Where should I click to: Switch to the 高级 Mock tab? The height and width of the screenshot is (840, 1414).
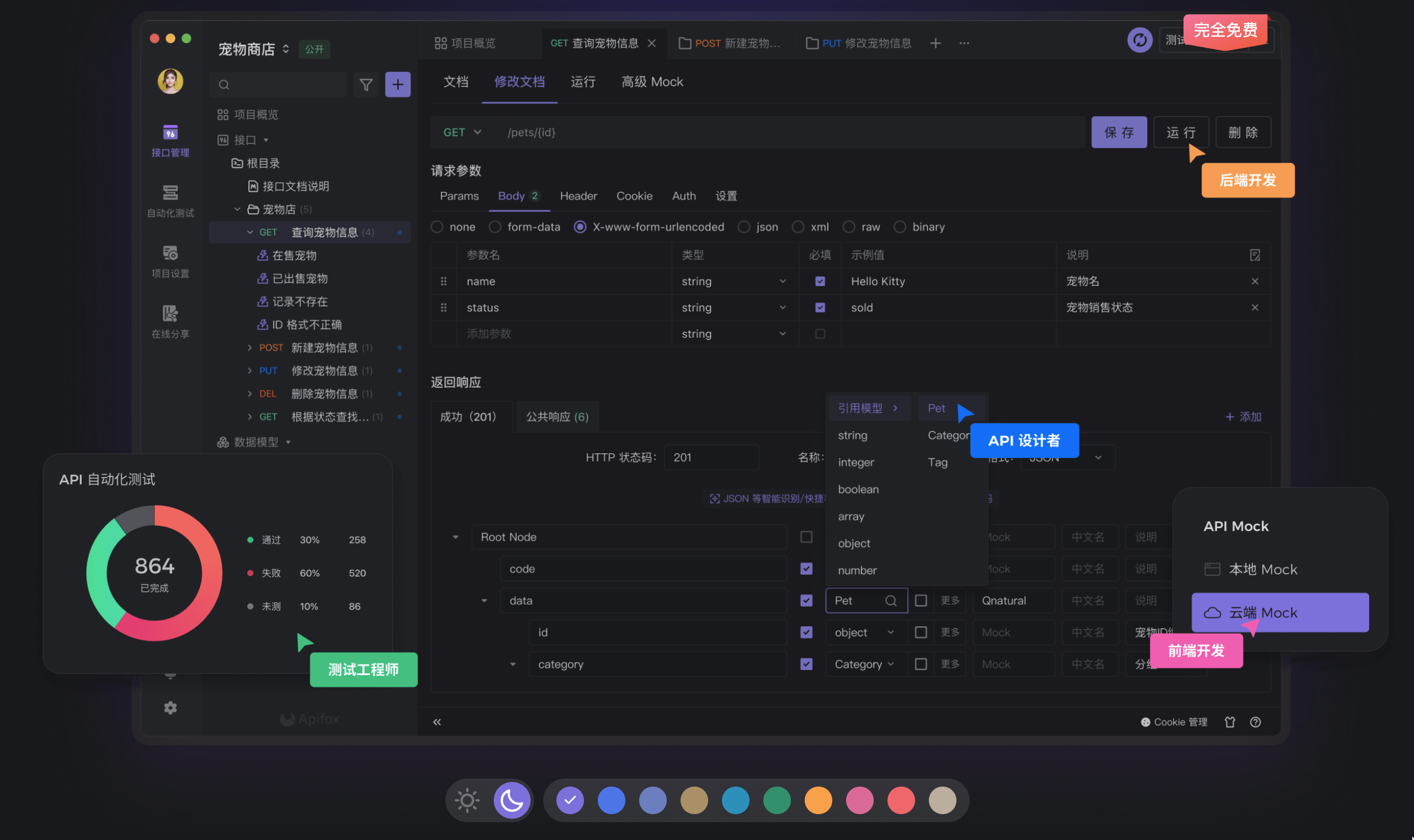(652, 82)
